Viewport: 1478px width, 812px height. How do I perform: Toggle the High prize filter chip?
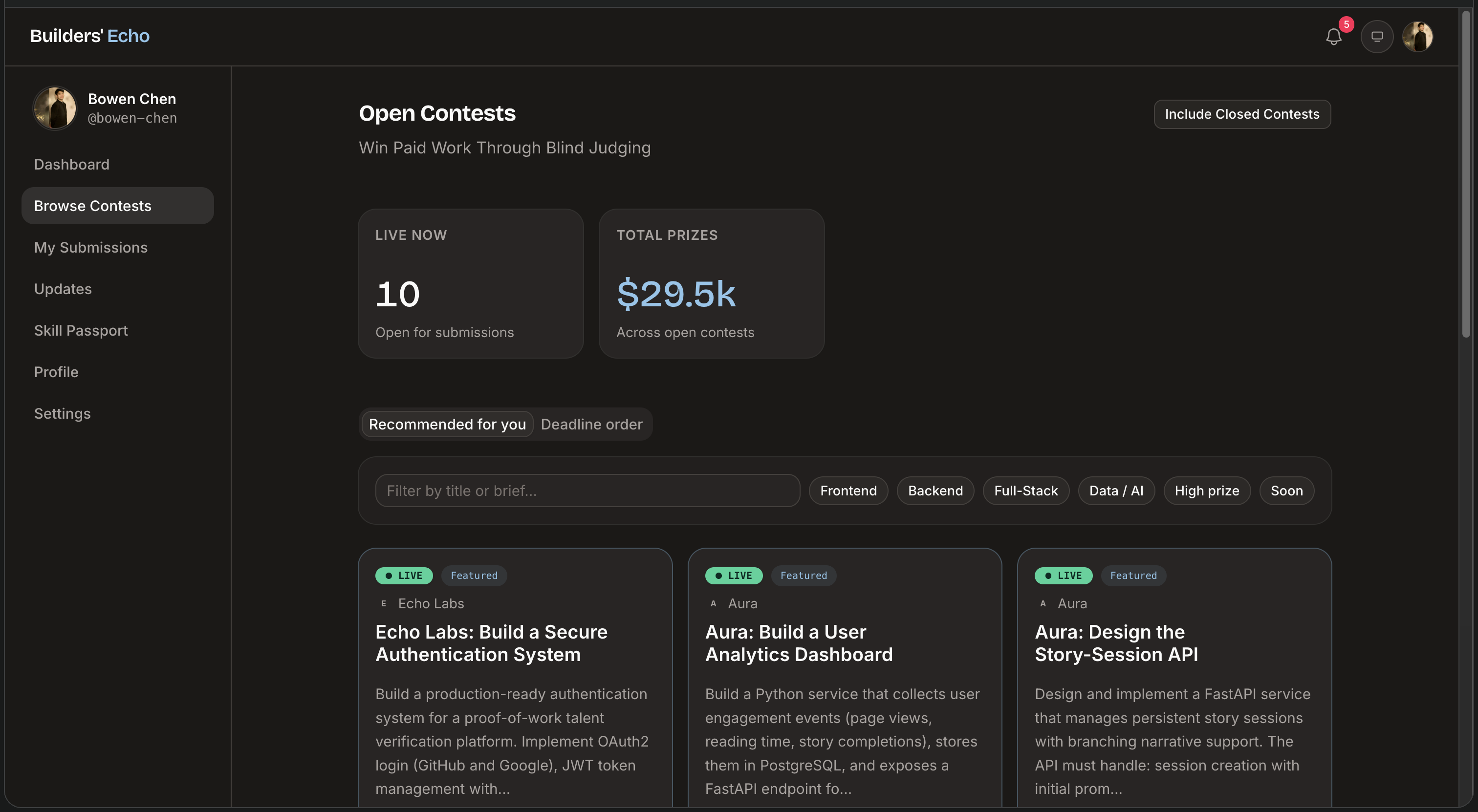click(1207, 491)
